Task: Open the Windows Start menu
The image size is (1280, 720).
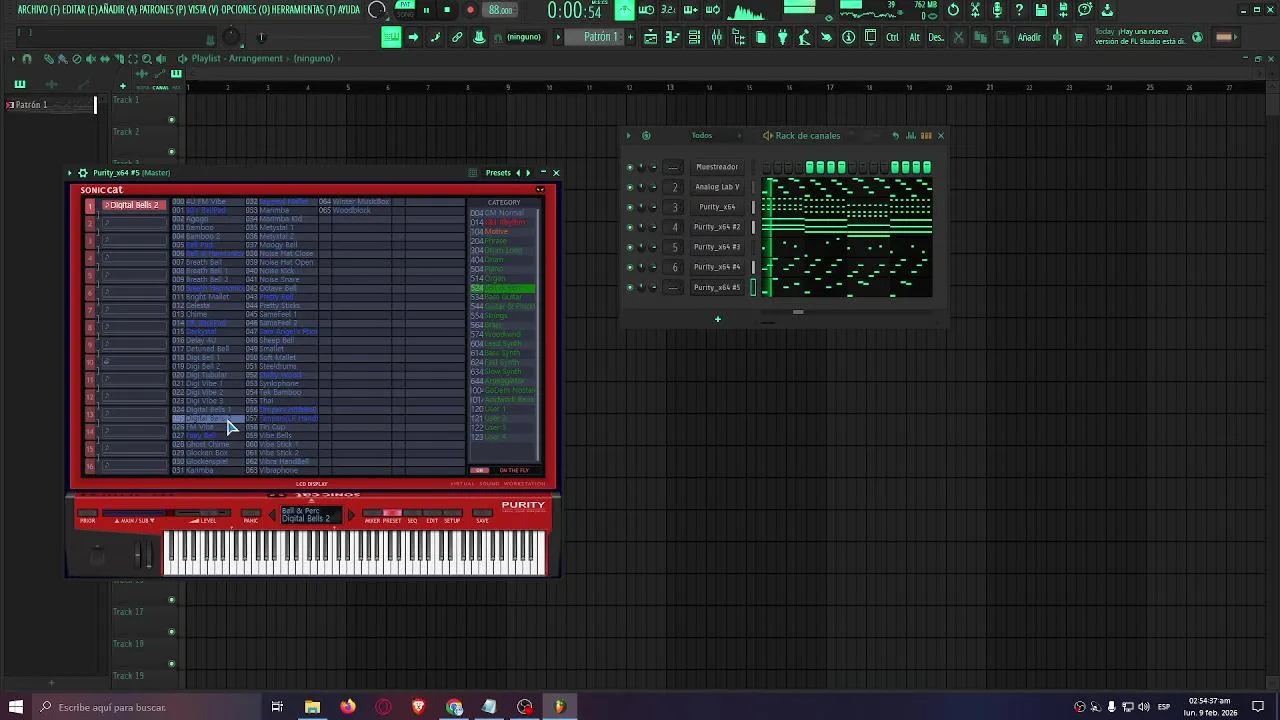Action: click(x=15, y=707)
